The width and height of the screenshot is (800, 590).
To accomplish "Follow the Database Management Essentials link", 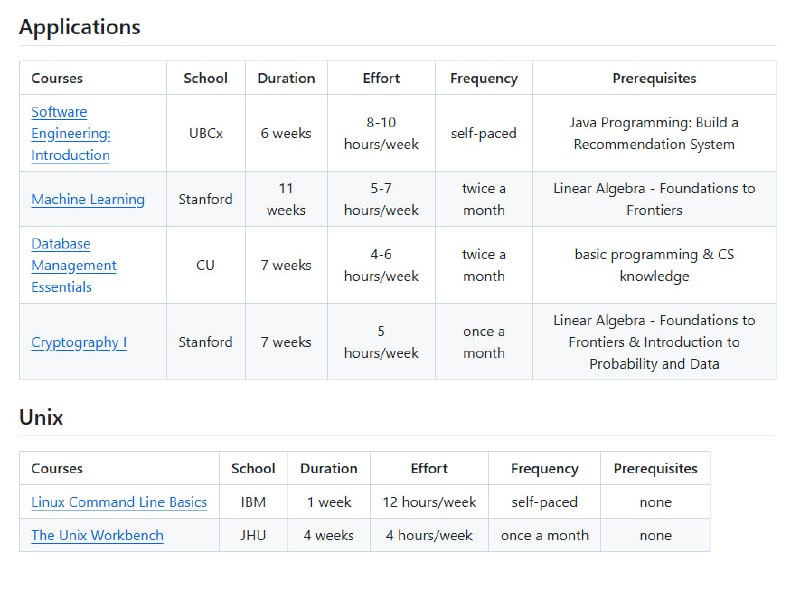I will tap(74, 265).
